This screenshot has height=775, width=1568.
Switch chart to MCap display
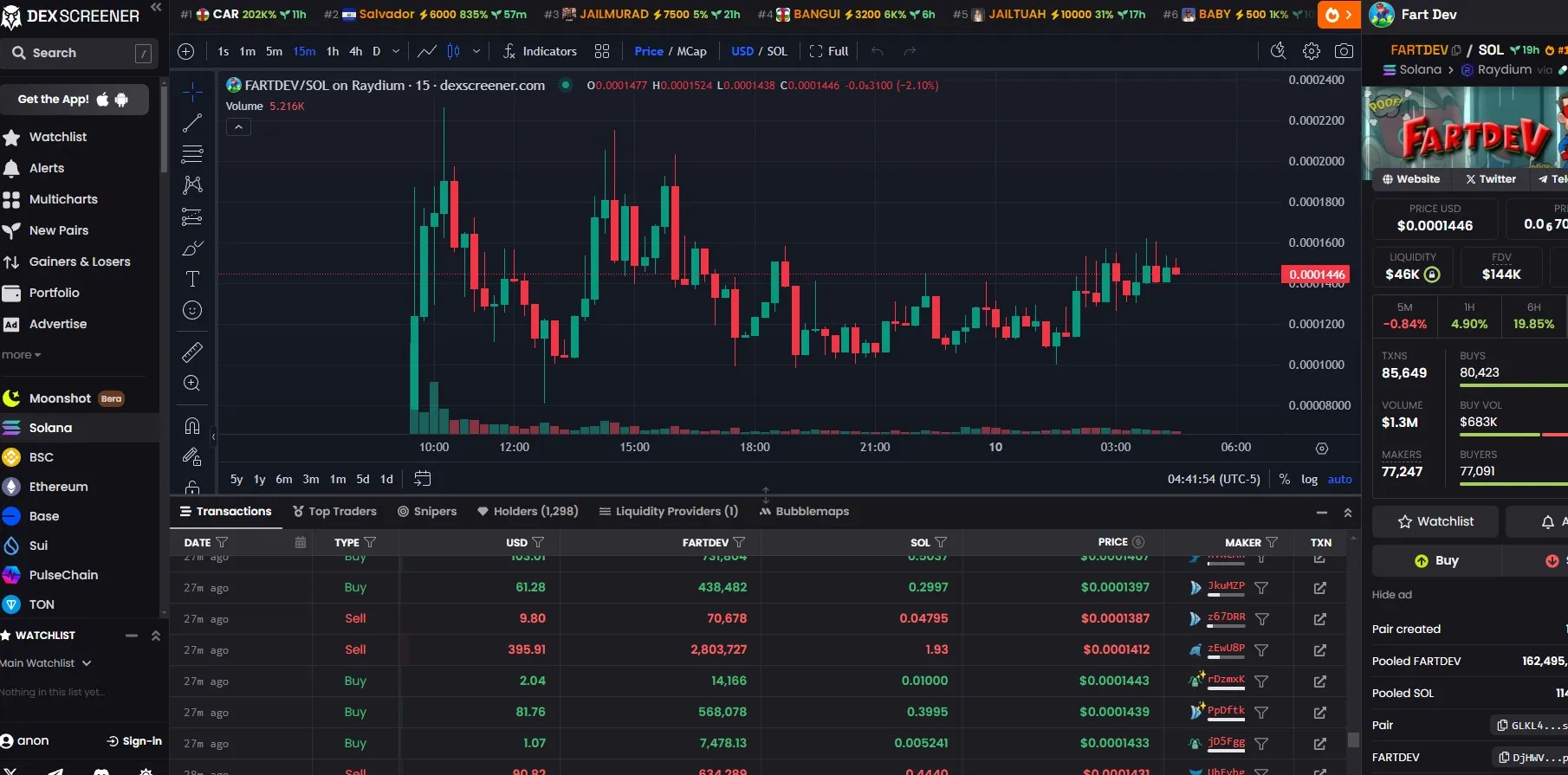pos(691,51)
